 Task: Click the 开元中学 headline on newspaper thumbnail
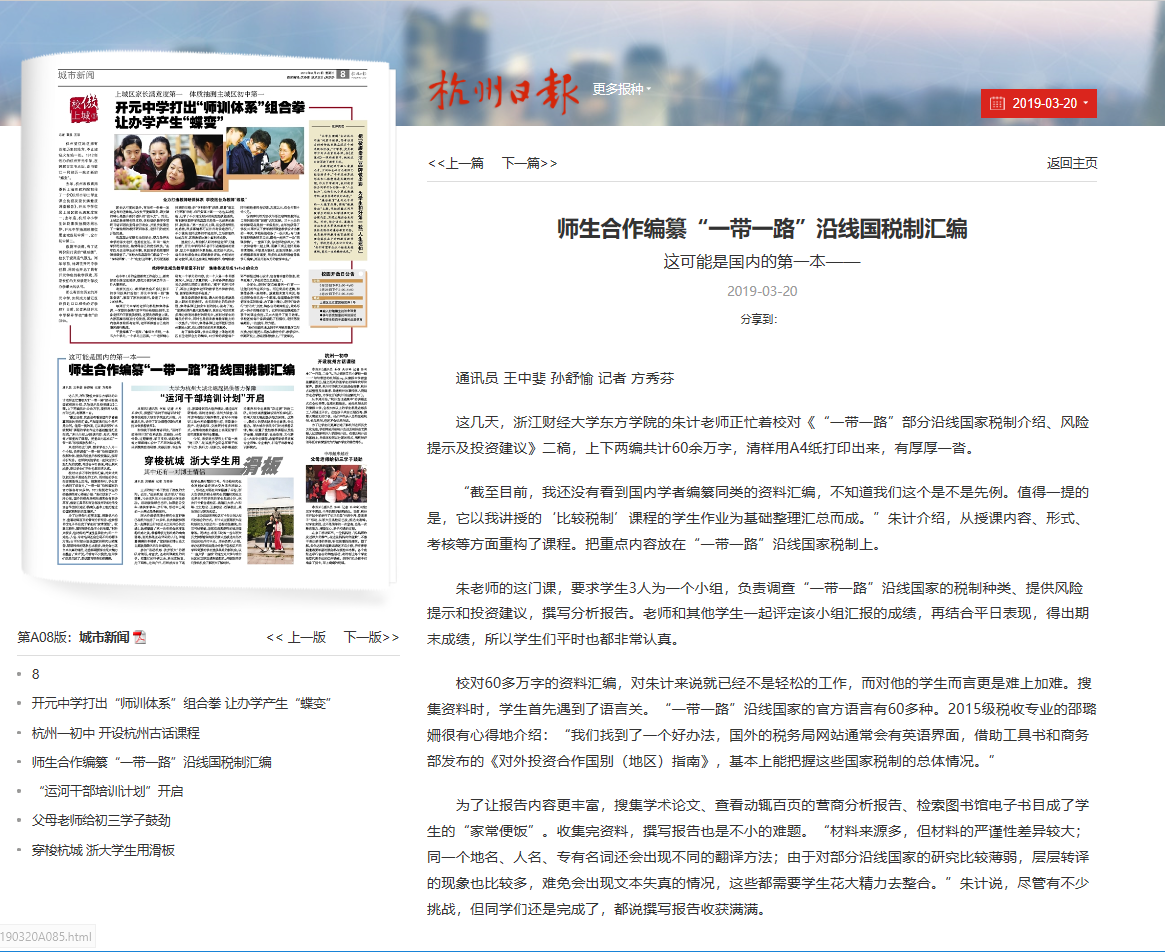pyautogui.click(x=210, y=114)
